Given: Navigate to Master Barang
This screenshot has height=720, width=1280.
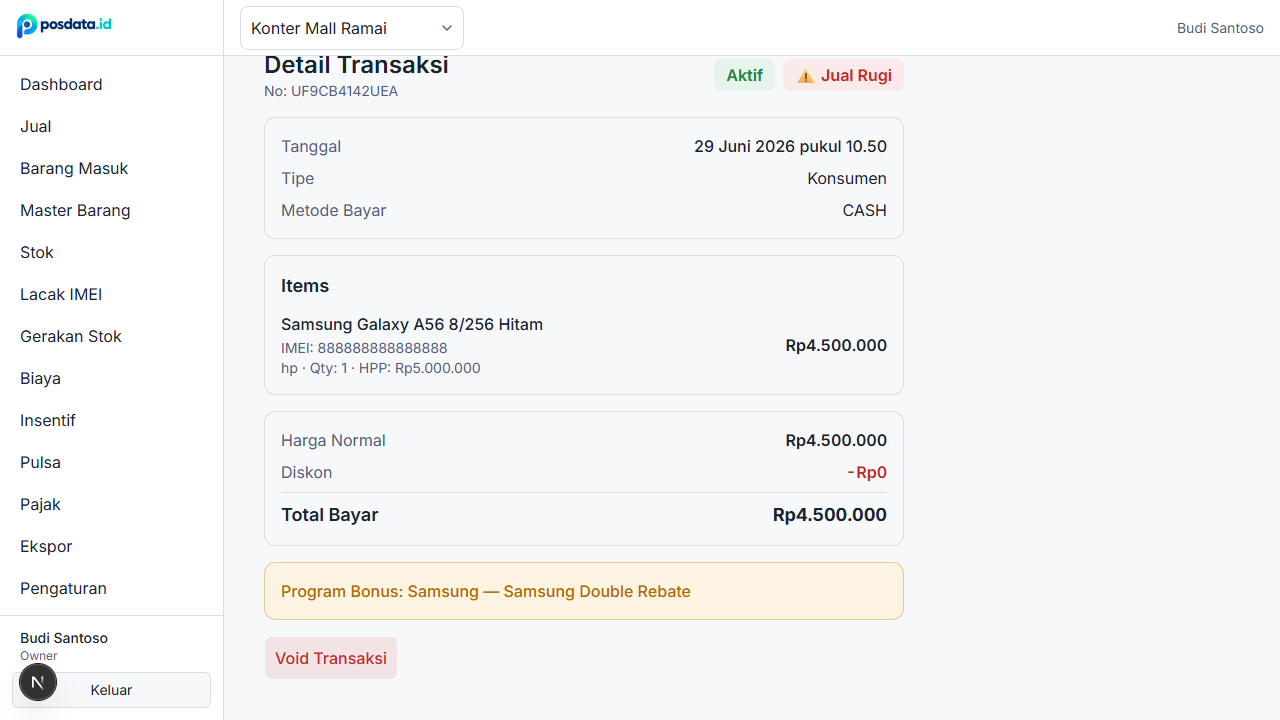Looking at the screenshot, I should click(x=75, y=210).
